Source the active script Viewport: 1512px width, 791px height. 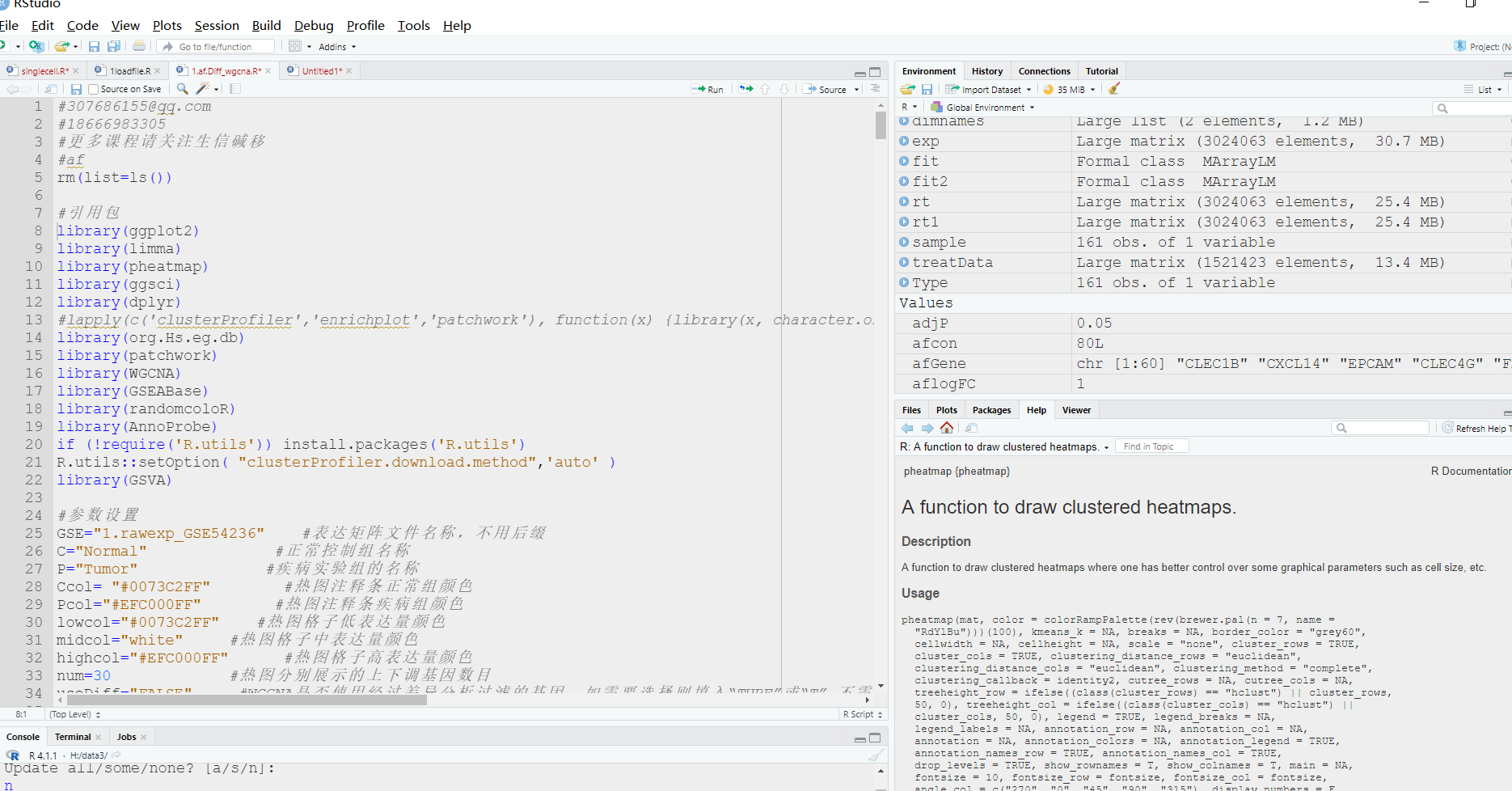click(825, 90)
